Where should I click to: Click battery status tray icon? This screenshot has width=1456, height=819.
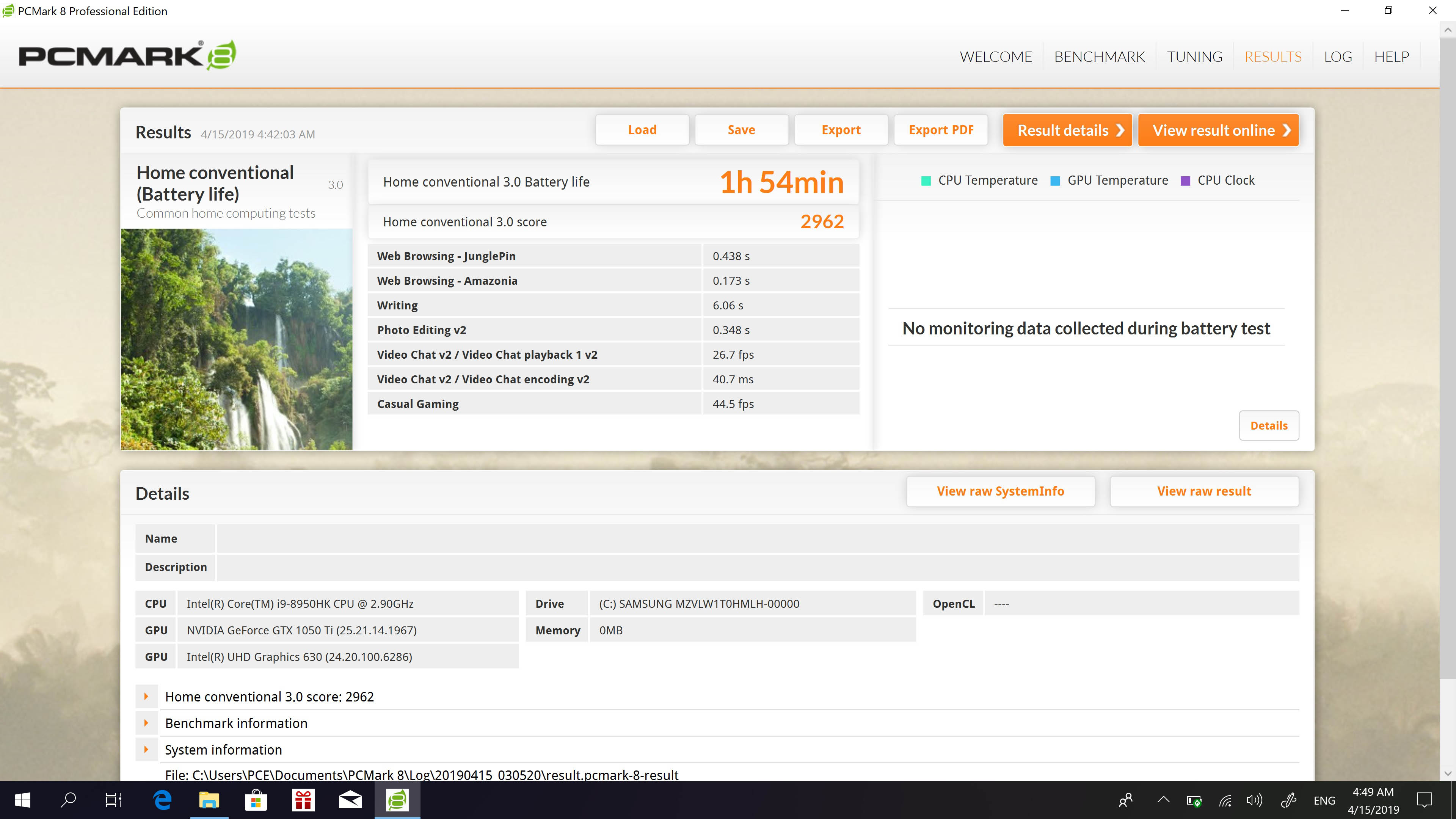pos(1194,800)
